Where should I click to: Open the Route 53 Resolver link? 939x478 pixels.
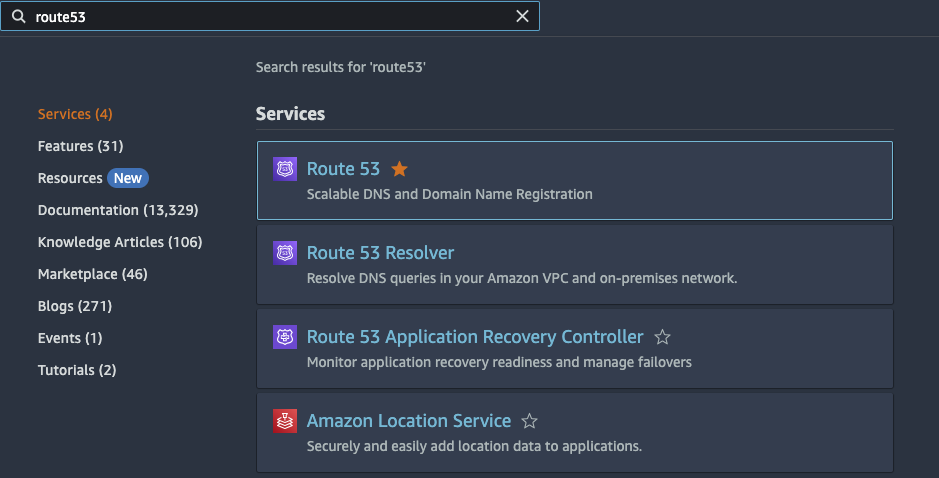pyautogui.click(x=380, y=253)
